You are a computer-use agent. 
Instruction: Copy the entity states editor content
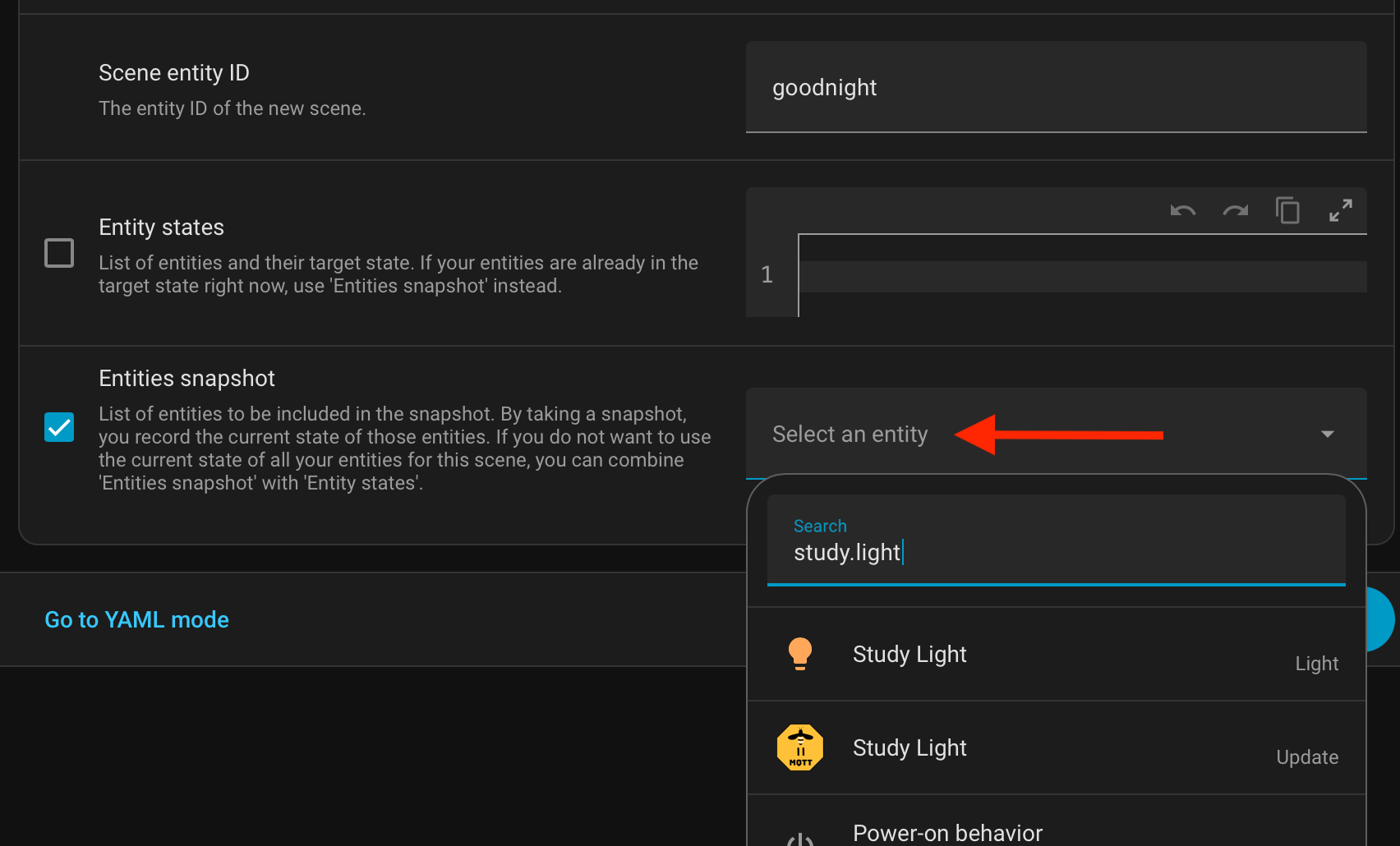1287,211
